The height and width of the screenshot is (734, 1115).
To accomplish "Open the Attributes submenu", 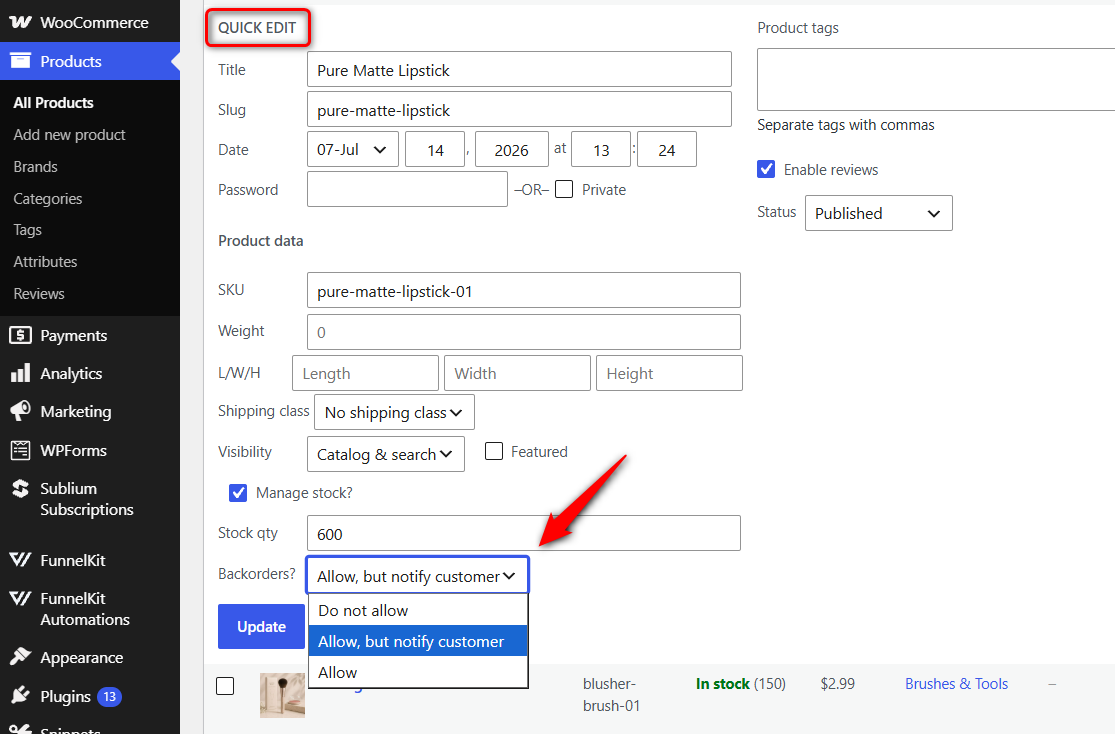I will pos(45,261).
